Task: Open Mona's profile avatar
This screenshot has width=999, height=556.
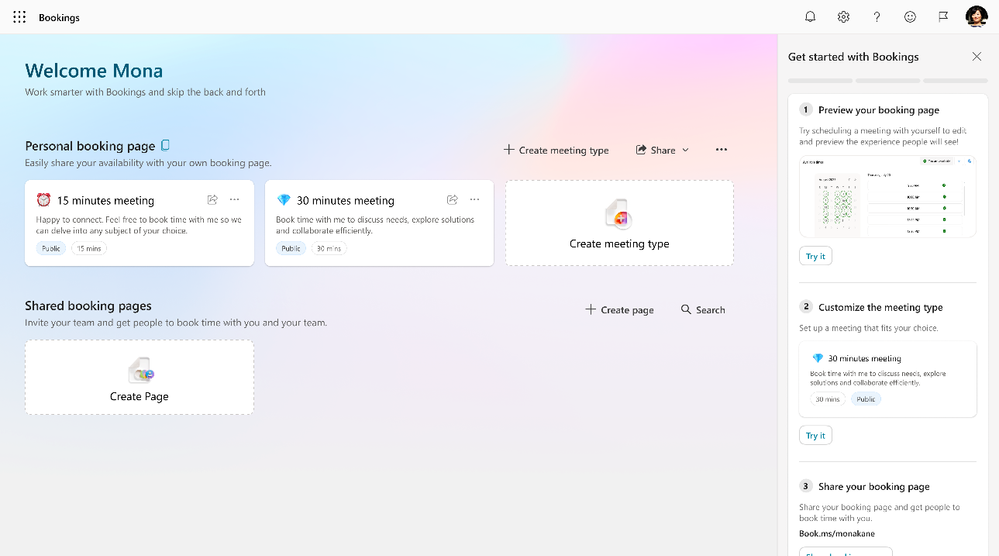Action: (976, 17)
